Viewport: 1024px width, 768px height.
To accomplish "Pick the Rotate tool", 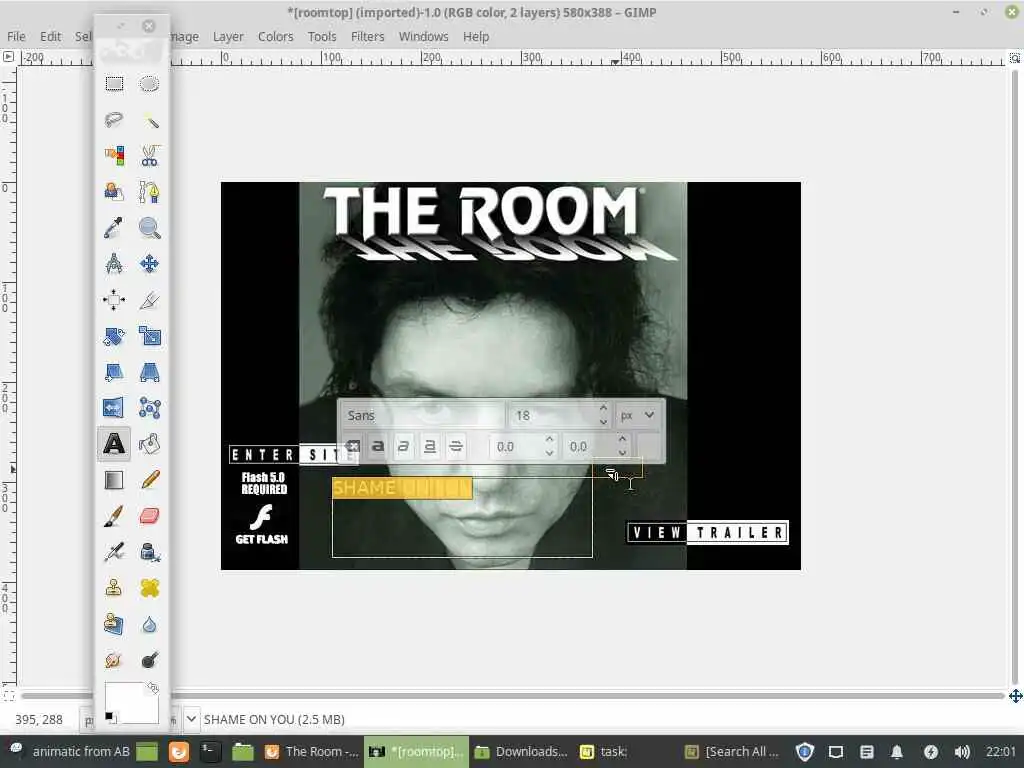I will [x=114, y=336].
